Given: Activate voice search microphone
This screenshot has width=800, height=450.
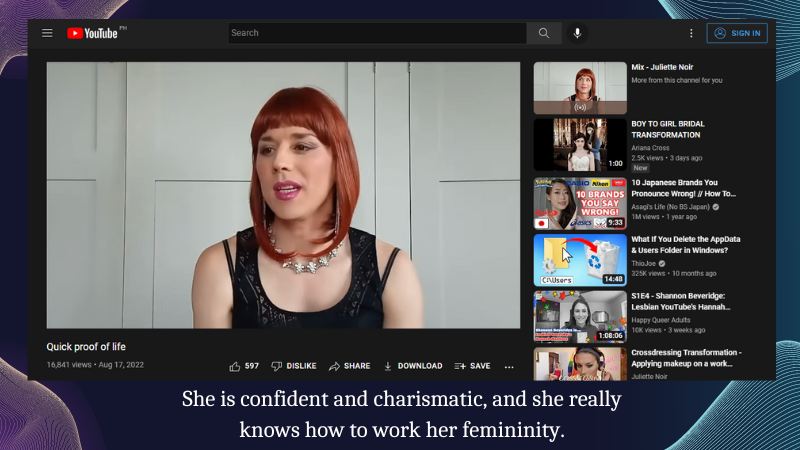Looking at the screenshot, I should [x=577, y=33].
